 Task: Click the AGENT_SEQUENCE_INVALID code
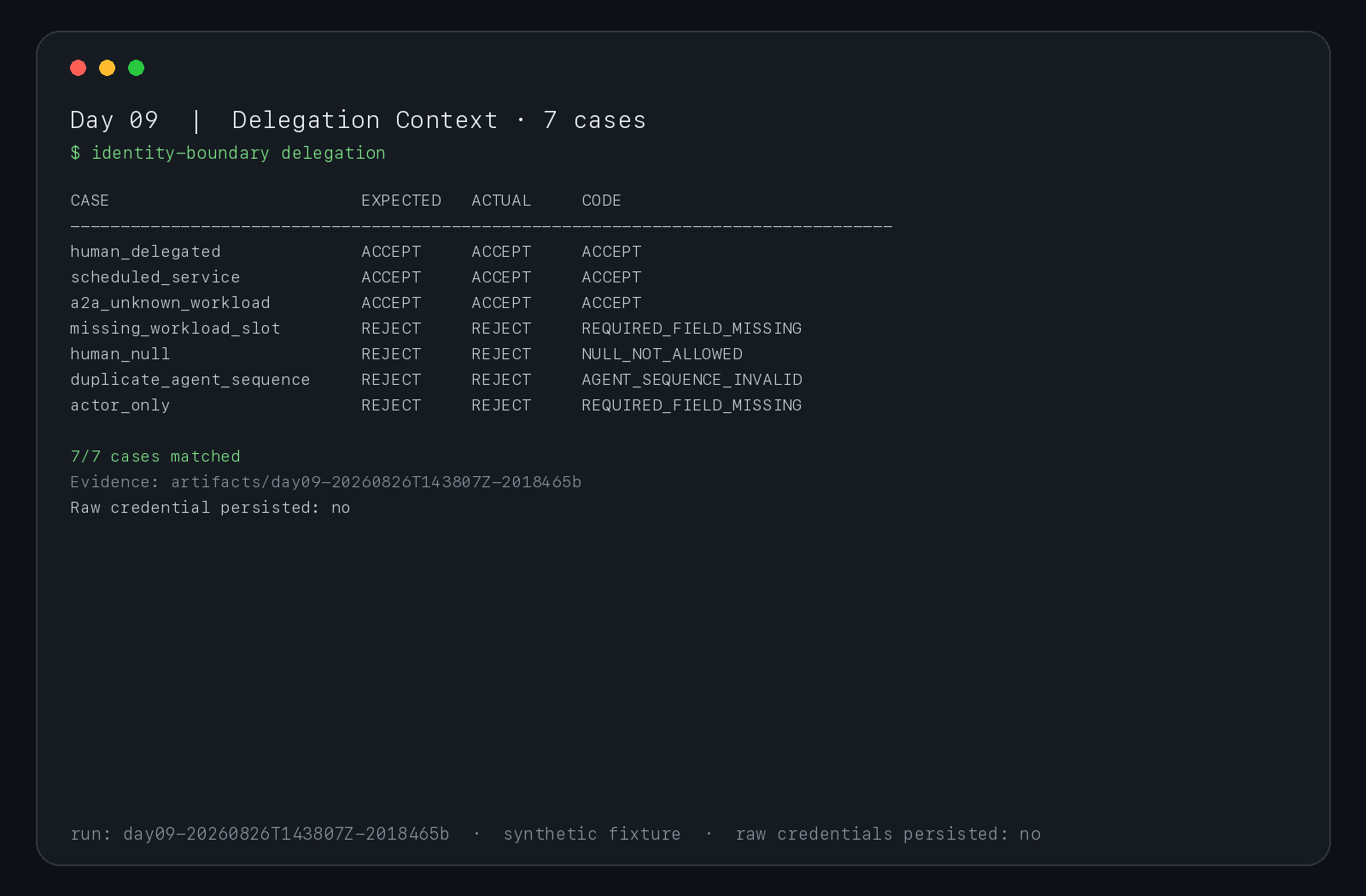[x=692, y=380]
